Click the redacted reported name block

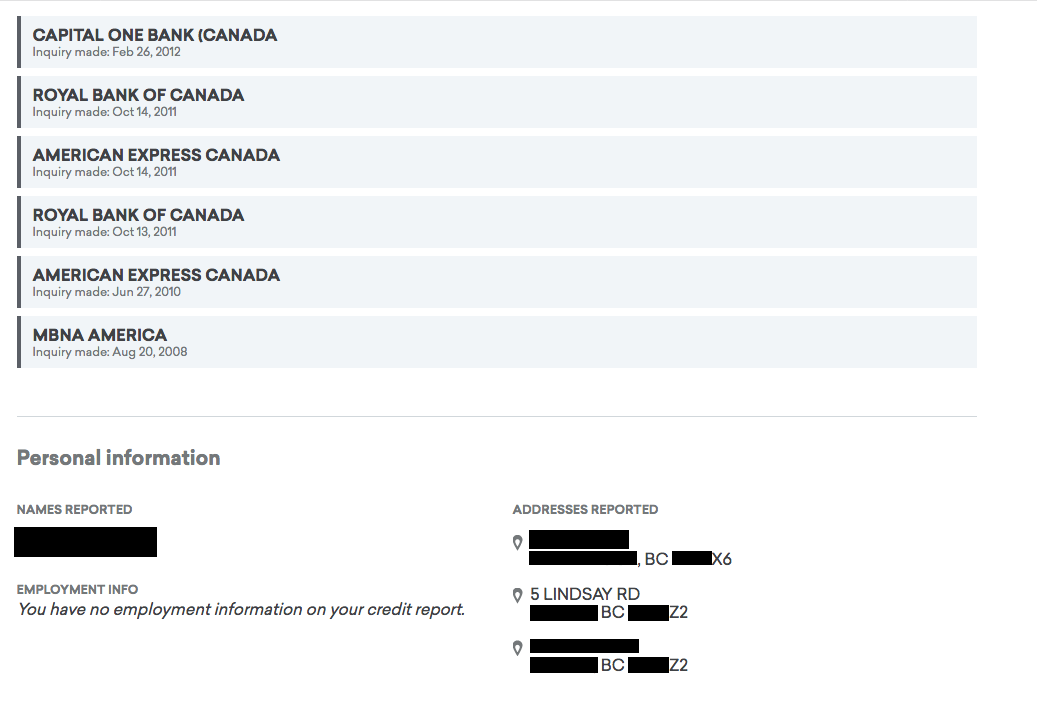pos(85,542)
